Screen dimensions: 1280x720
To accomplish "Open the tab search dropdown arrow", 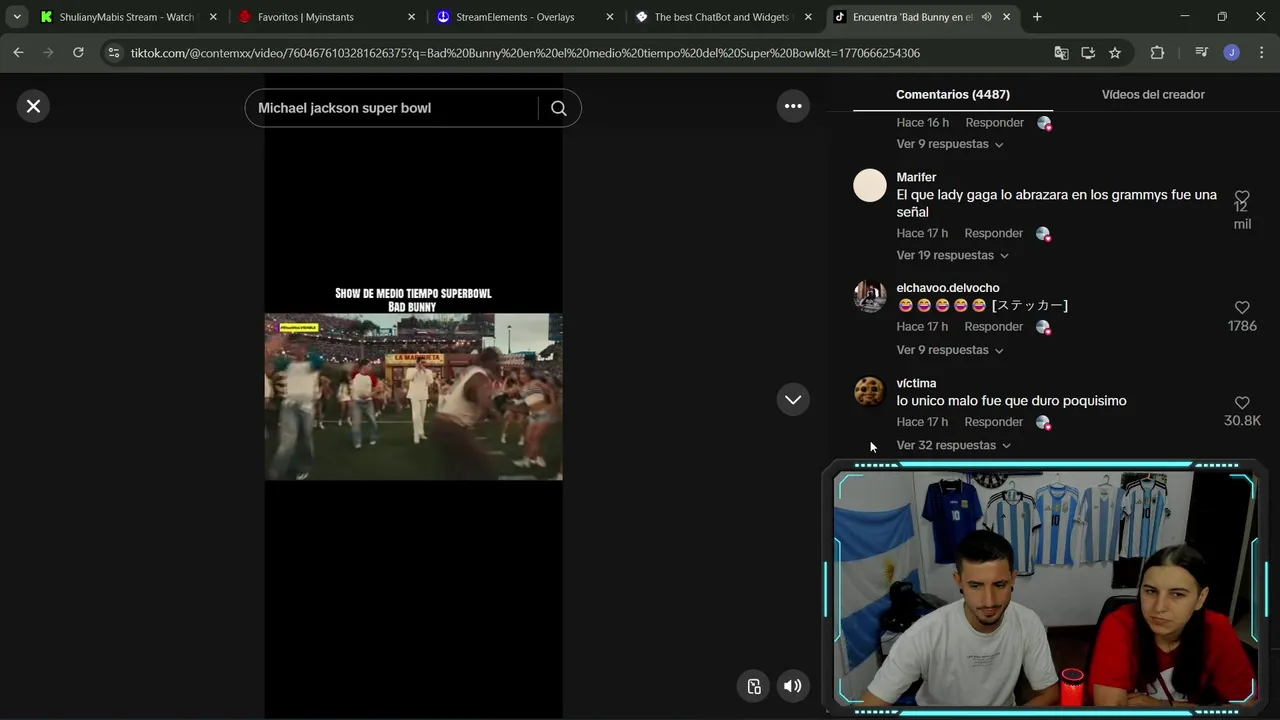I will (17, 17).
